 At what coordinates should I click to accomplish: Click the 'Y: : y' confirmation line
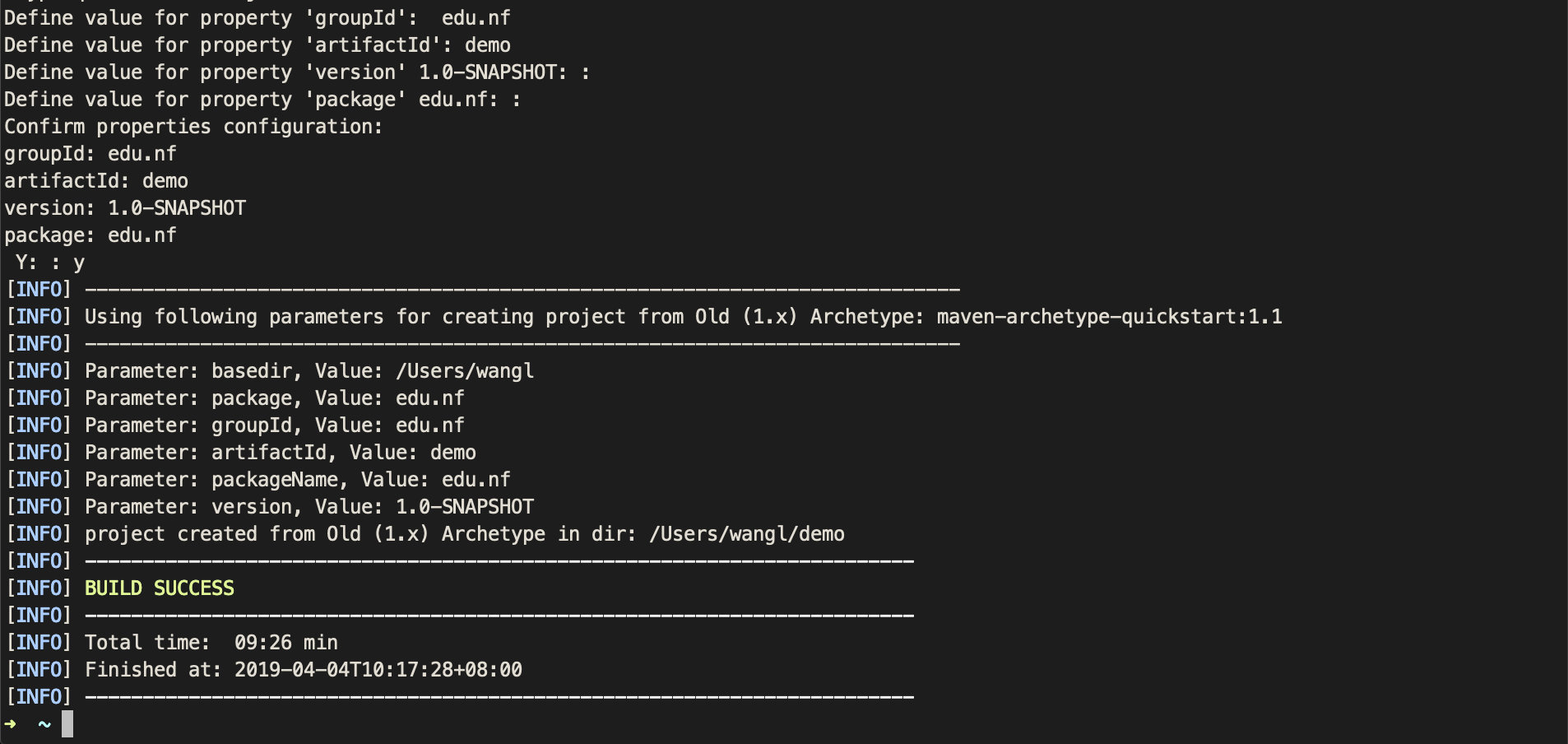[x=49, y=263]
